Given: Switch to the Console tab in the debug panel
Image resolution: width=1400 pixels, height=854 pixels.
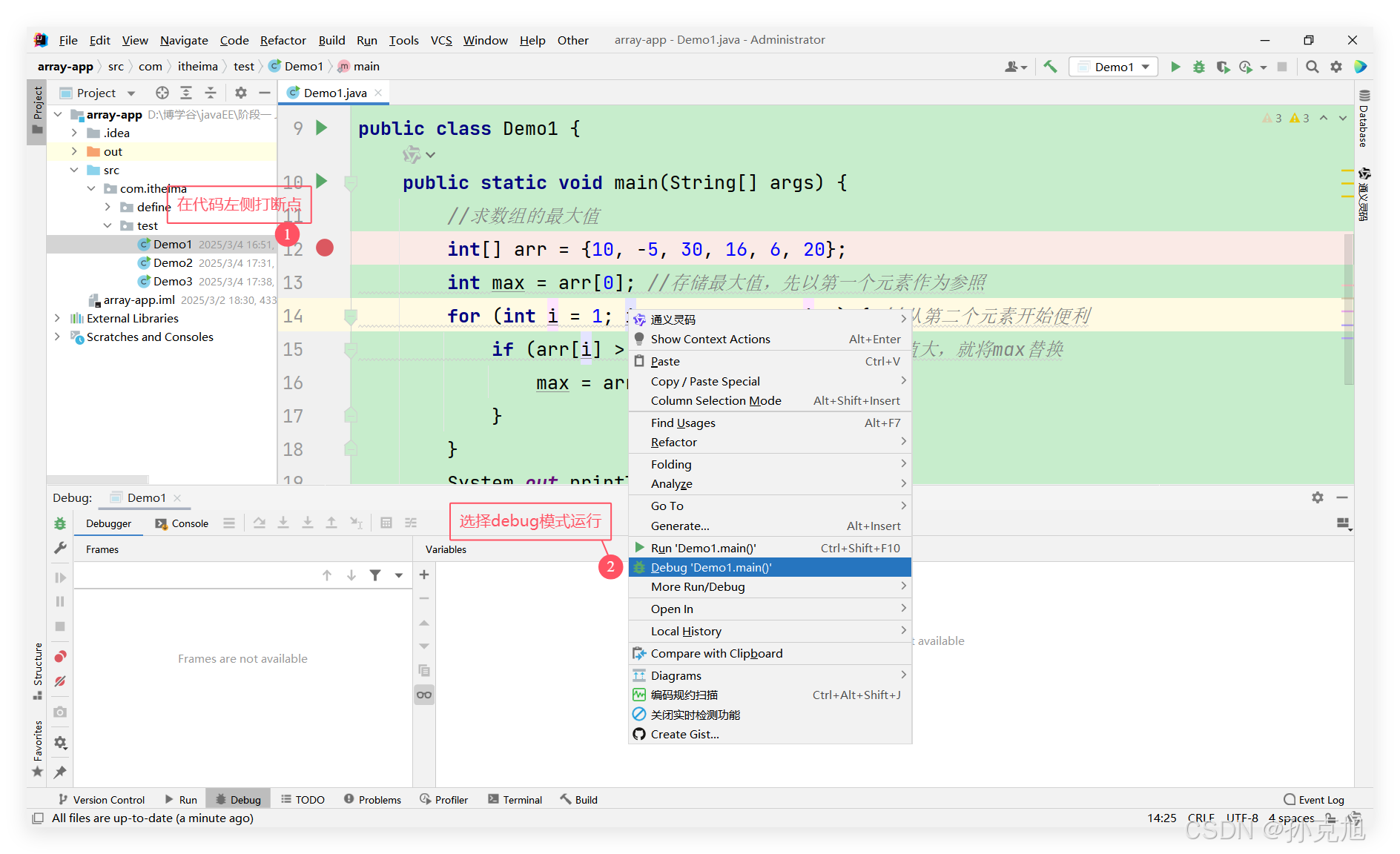Looking at the screenshot, I should click(x=182, y=523).
